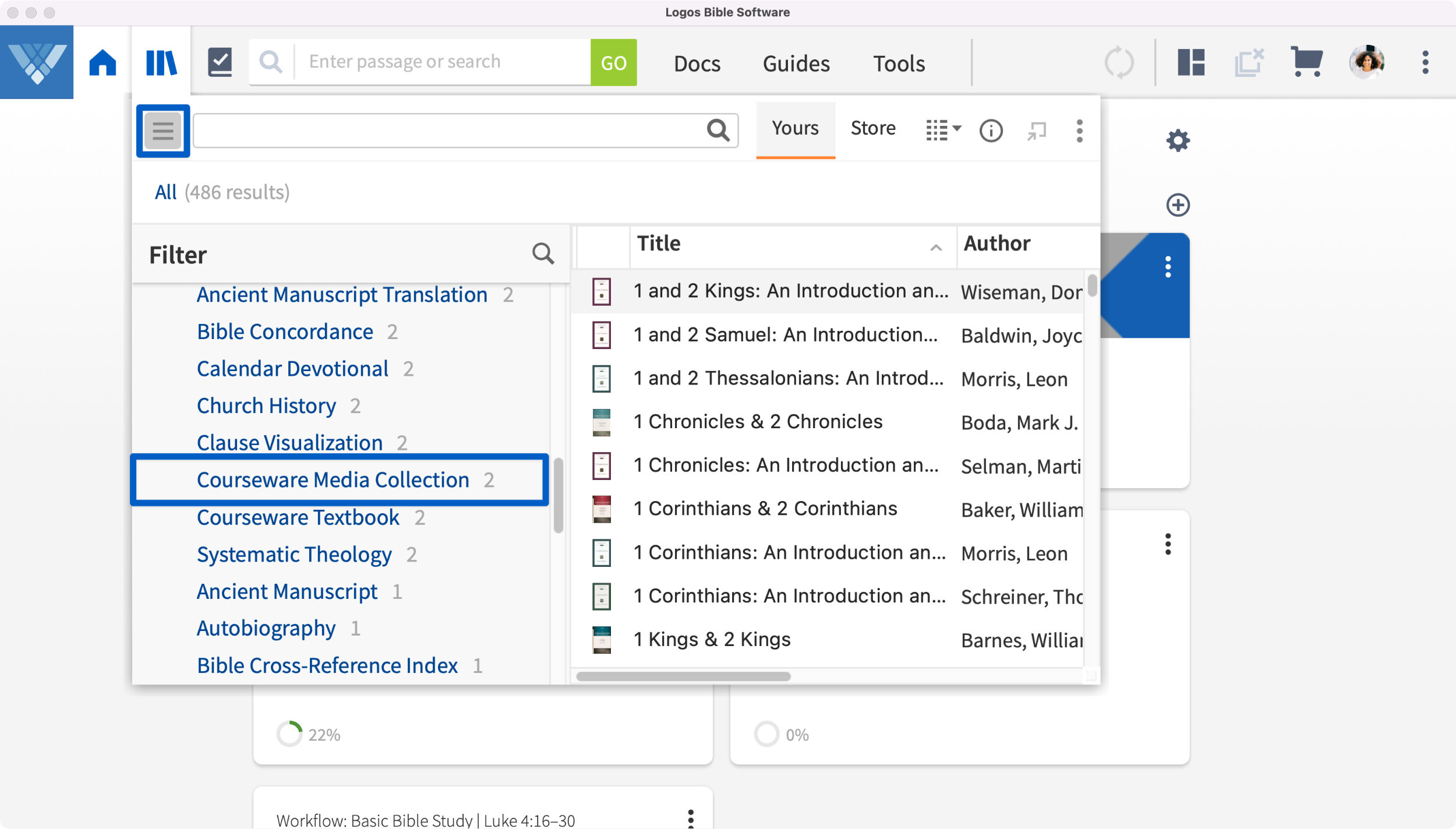Open '1 and 2 Samuel: An Introduction' row
The image size is (1456, 829).
(x=827, y=335)
